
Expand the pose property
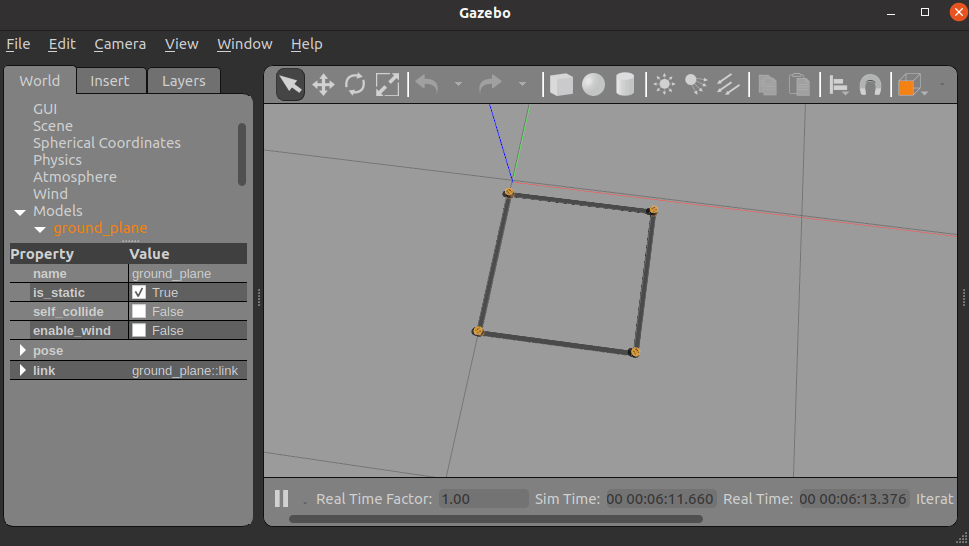pyautogui.click(x=23, y=350)
